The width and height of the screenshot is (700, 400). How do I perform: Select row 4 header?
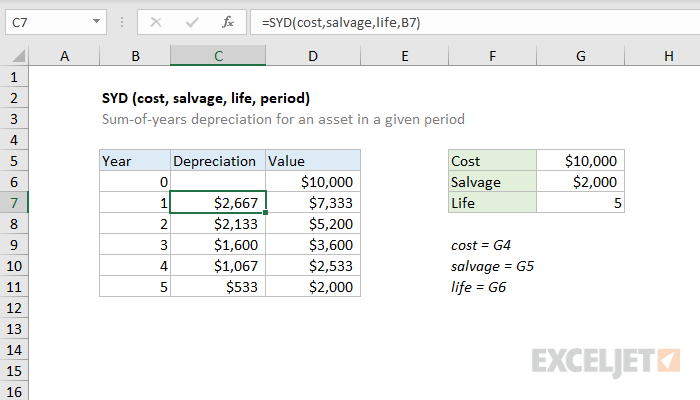pos(14,140)
